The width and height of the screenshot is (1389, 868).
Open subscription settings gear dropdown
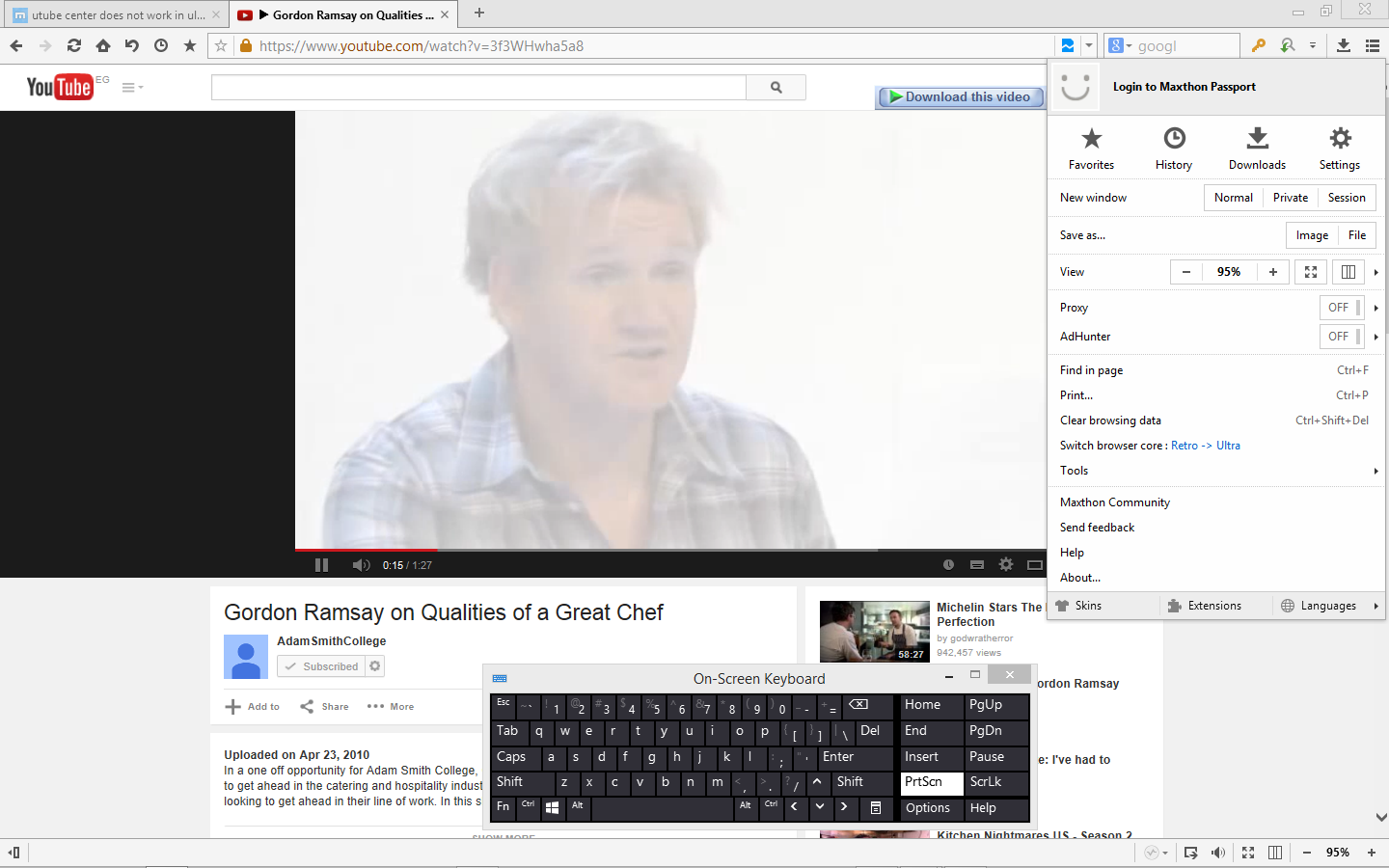[375, 666]
